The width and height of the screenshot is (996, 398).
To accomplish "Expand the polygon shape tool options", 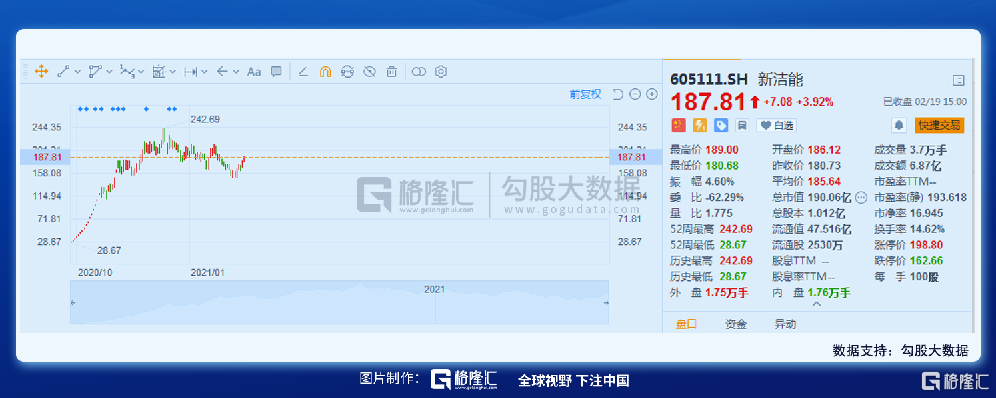I will 110,72.
